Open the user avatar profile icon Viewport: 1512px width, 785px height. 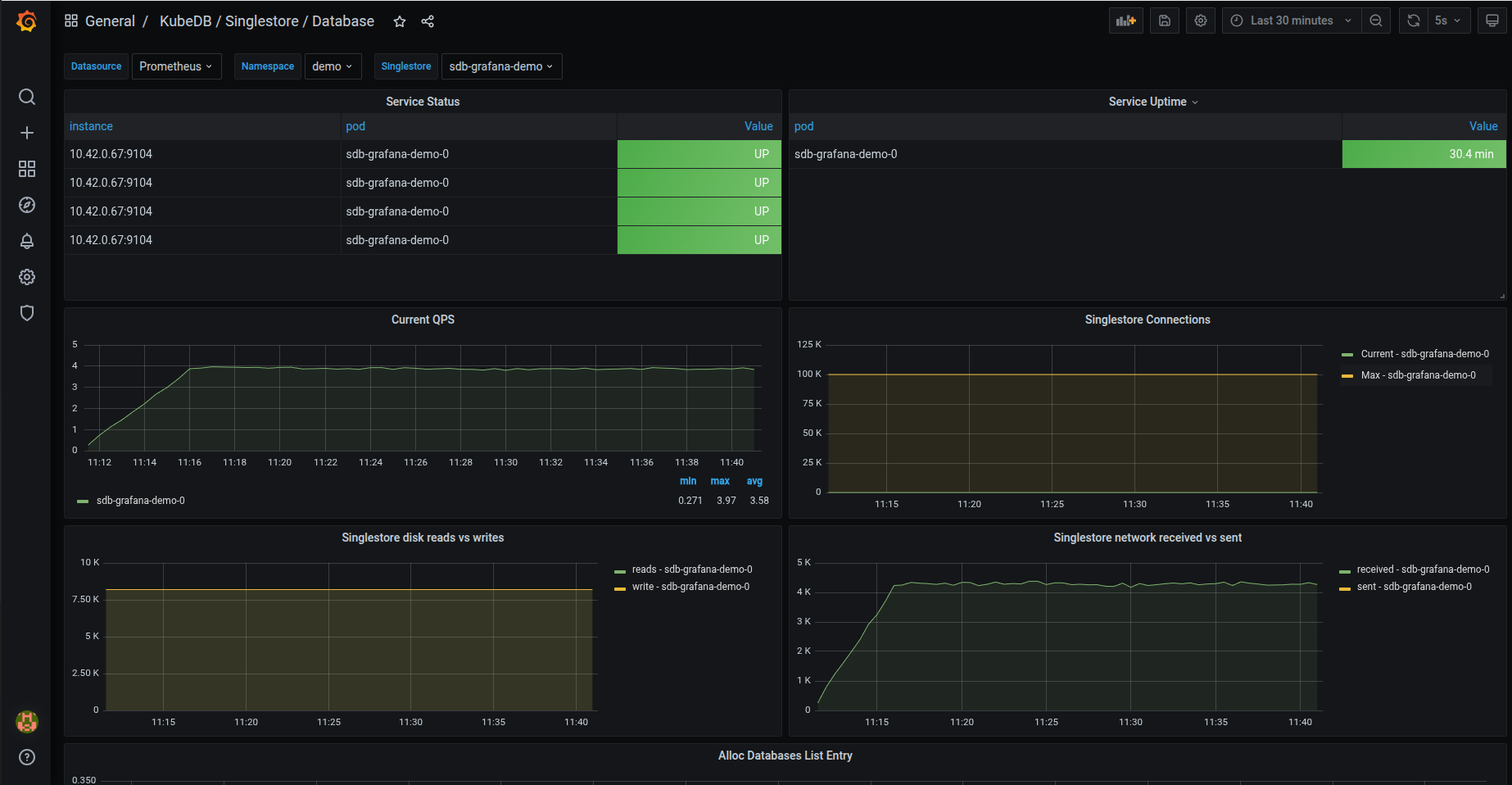27,721
